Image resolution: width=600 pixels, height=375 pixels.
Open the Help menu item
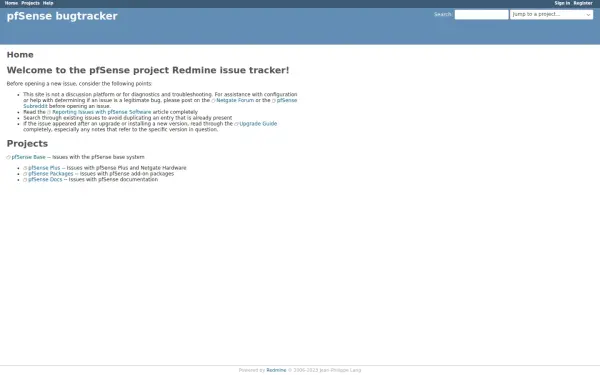[x=48, y=3]
